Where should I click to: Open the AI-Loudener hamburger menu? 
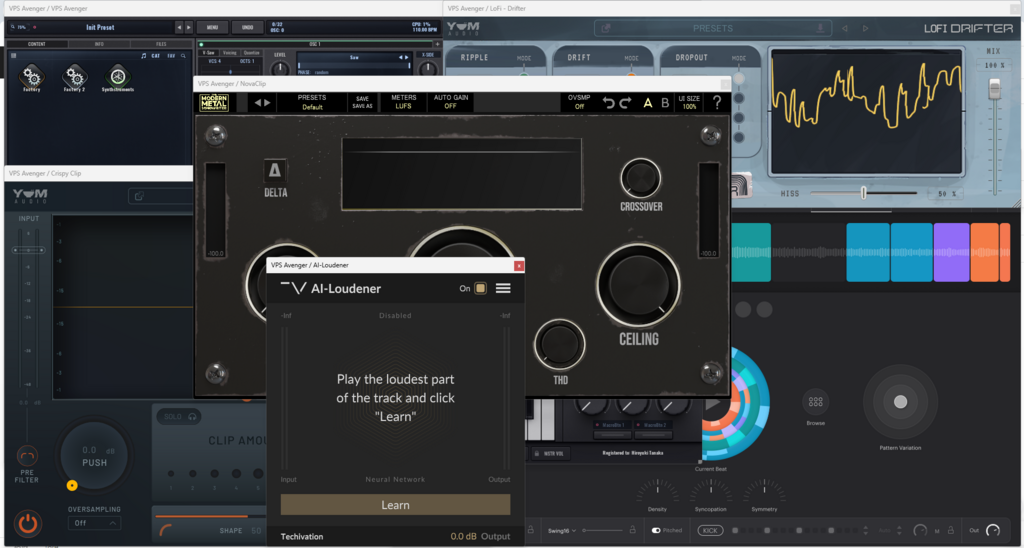pyautogui.click(x=503, y=288)
